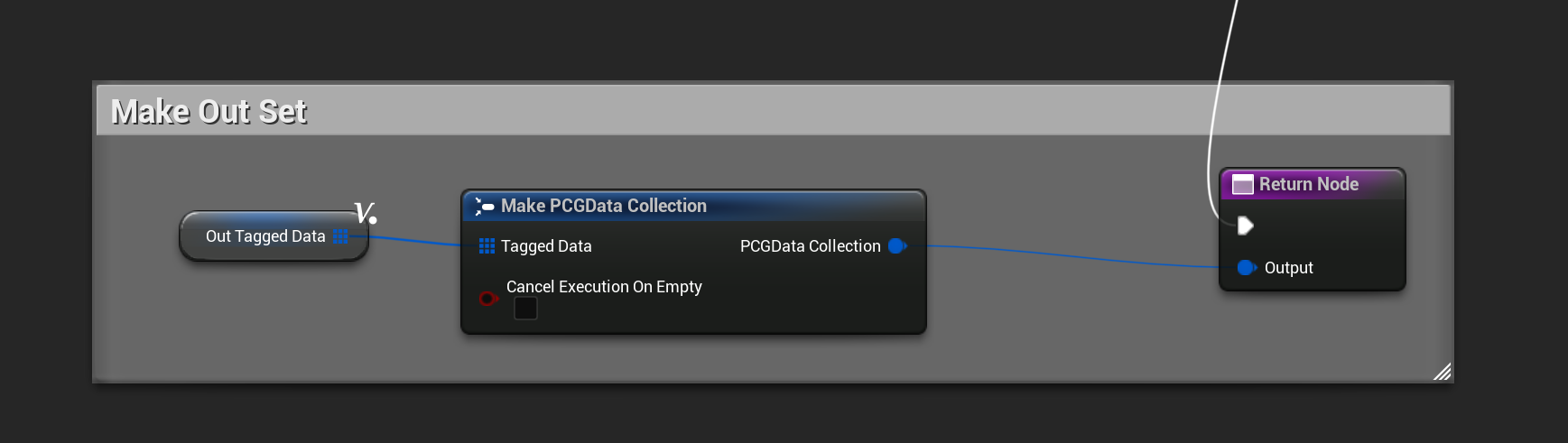Click the comment box resize handle
This screenshot has width=1568, height=443.
tap(1442, 372)
